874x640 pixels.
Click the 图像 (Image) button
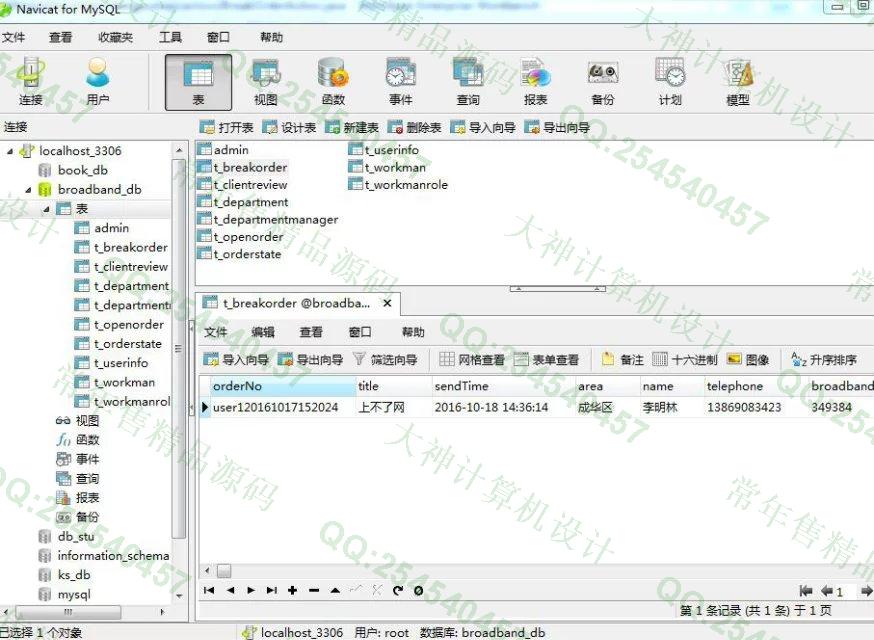[x=748, y=360]
